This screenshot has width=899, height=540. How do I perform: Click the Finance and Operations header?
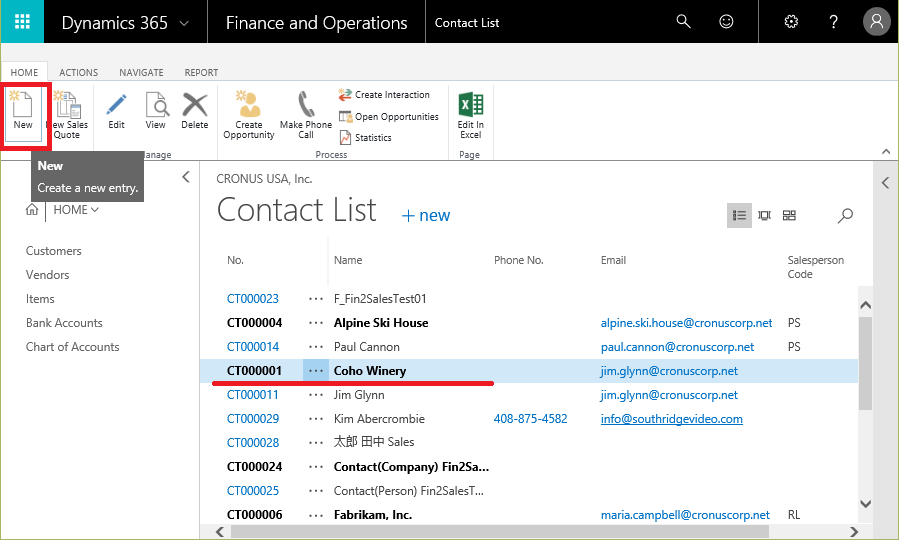(x=316, y=22)
